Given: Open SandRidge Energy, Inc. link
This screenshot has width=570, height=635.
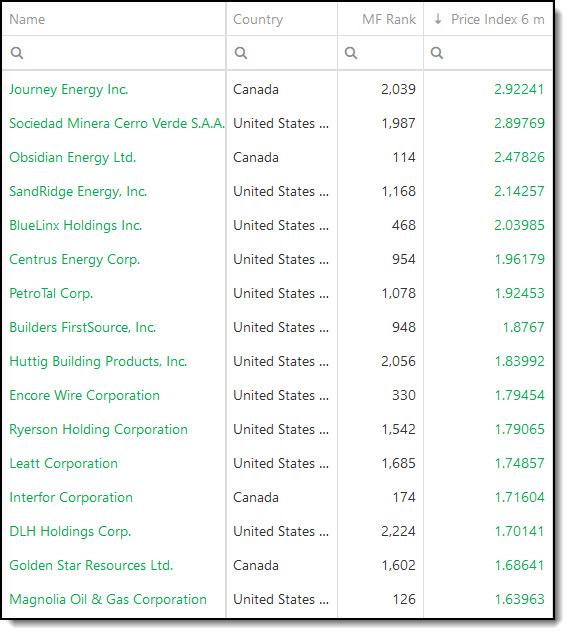Looking at the screenshot, I should [78, 192].
